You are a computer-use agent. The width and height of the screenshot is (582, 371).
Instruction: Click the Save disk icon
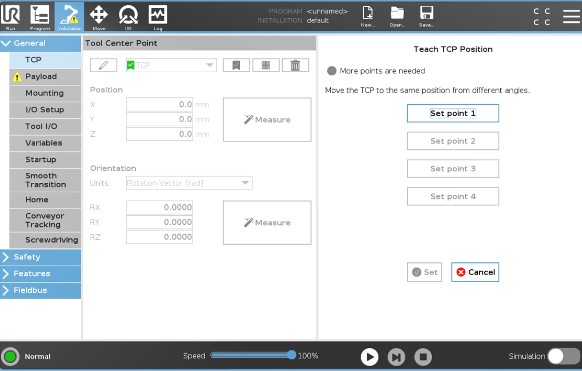pyautogui.click(x=426, y=17)
